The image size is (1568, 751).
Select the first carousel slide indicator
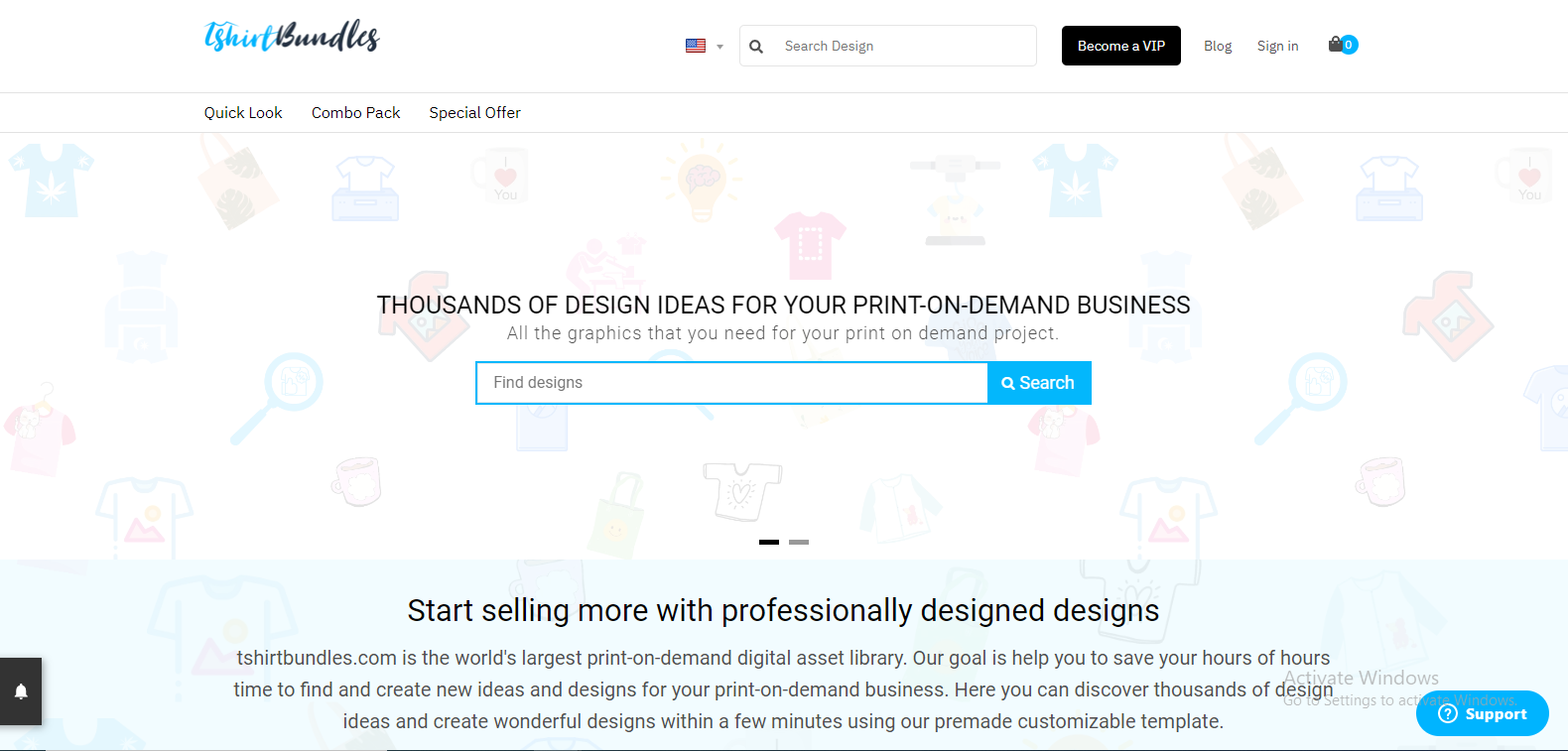pyautogui.click(x=769, y=542)
